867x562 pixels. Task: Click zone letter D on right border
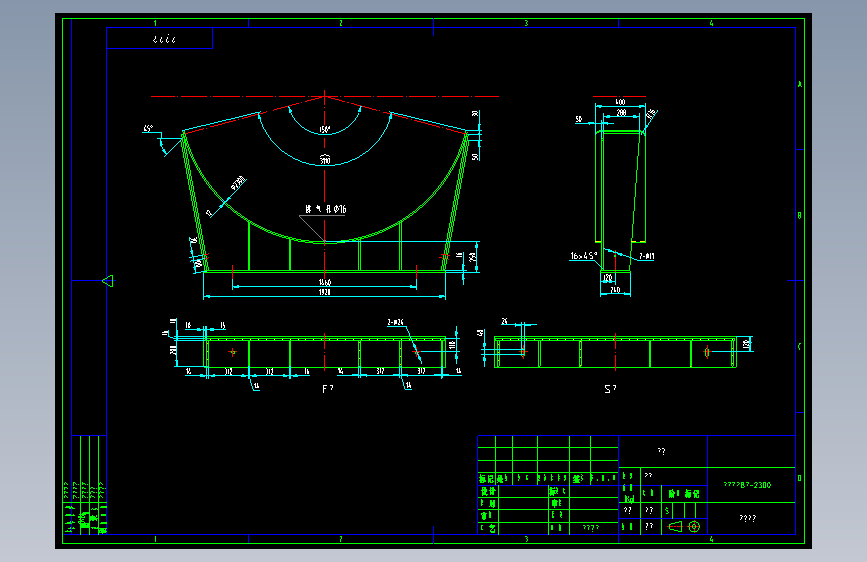pos(800,478)
